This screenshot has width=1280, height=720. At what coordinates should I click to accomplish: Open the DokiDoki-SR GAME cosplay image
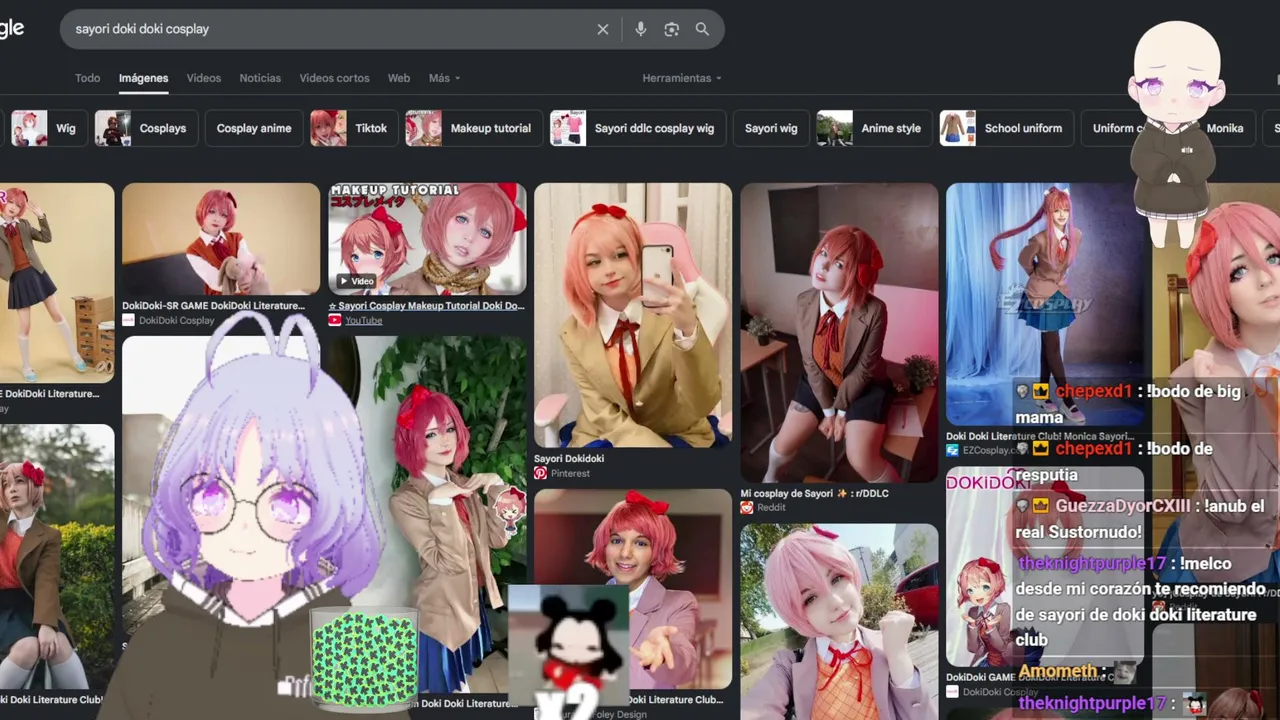(x=221, y=239)
